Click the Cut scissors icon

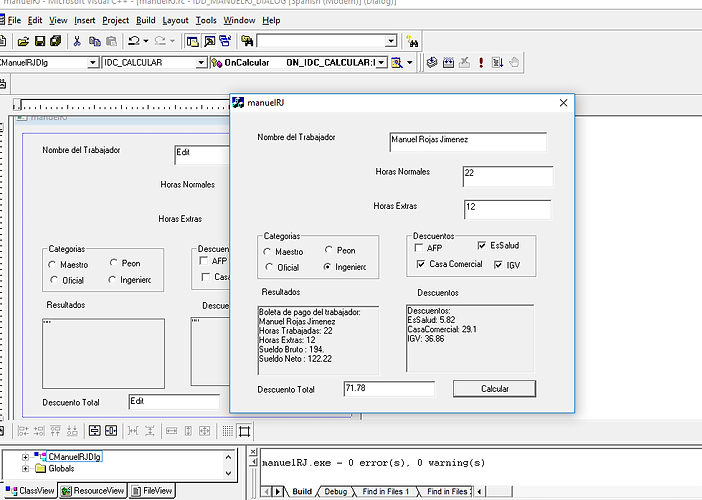[77, 41]
